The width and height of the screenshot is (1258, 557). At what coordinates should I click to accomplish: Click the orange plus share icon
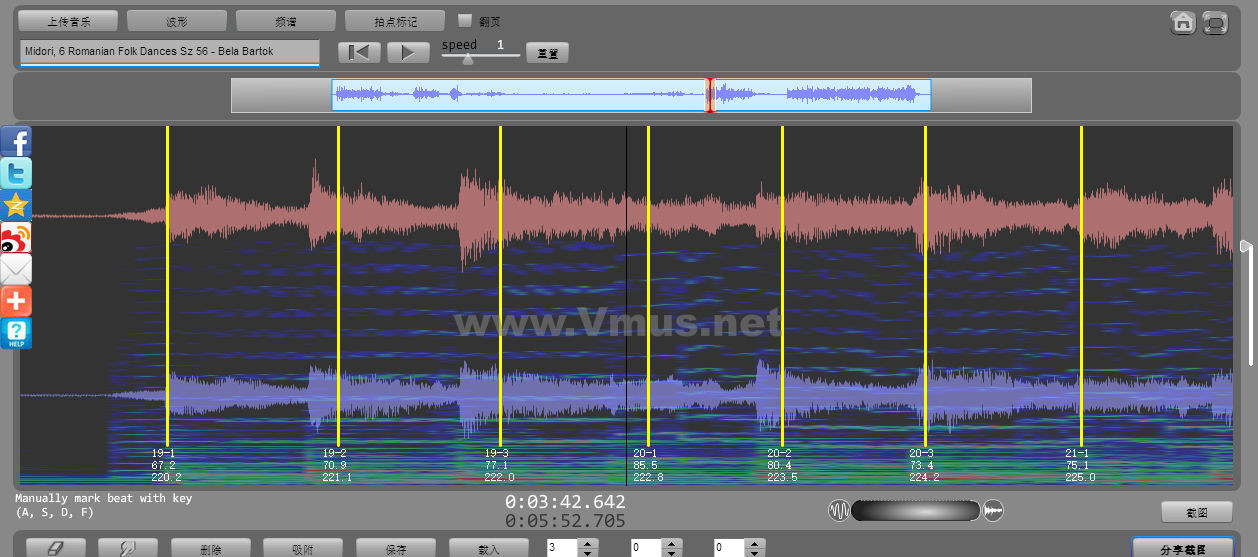click(16, 301)
